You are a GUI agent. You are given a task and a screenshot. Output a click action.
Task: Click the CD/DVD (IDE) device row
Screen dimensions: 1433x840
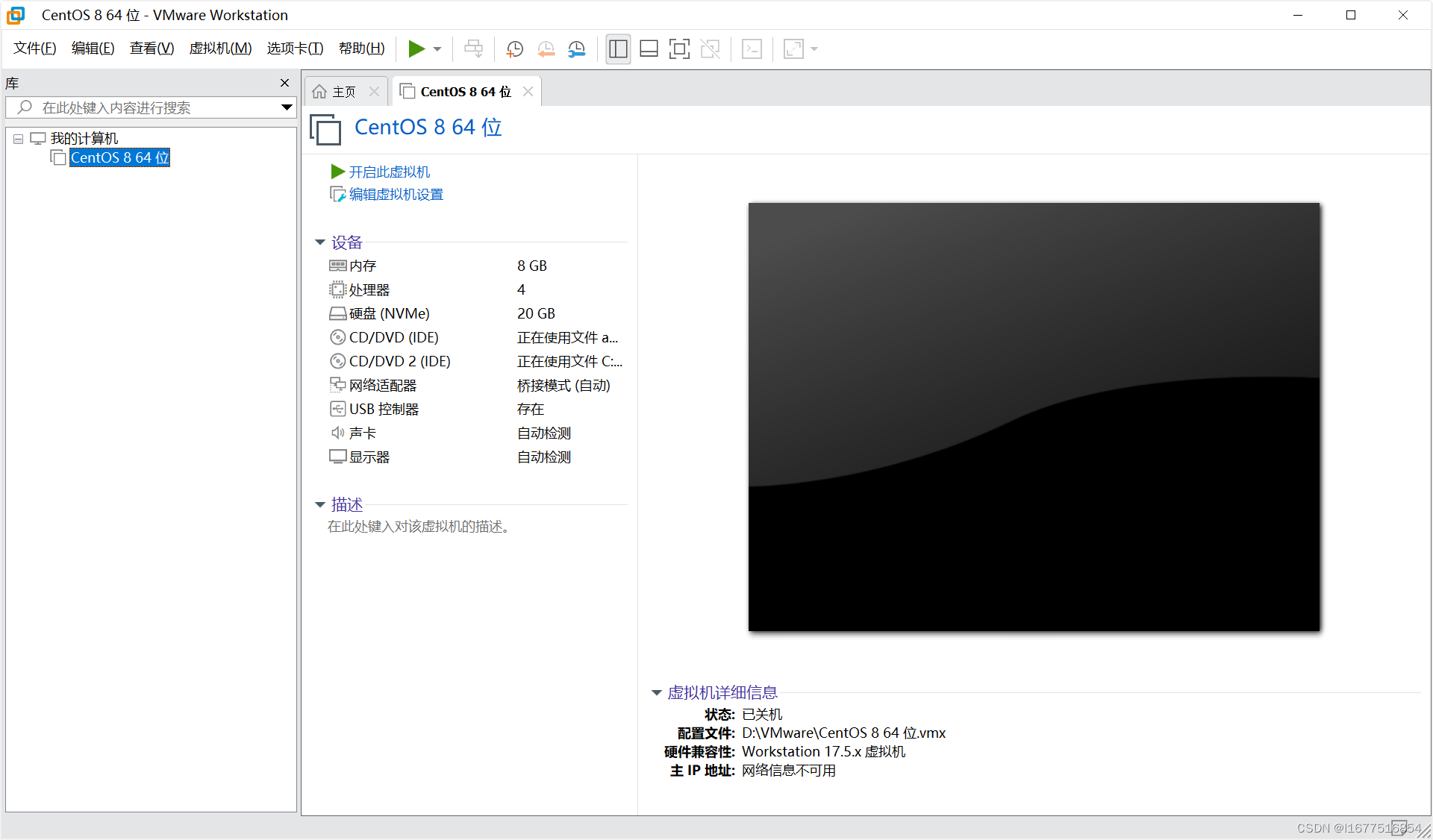click(476, 338)
